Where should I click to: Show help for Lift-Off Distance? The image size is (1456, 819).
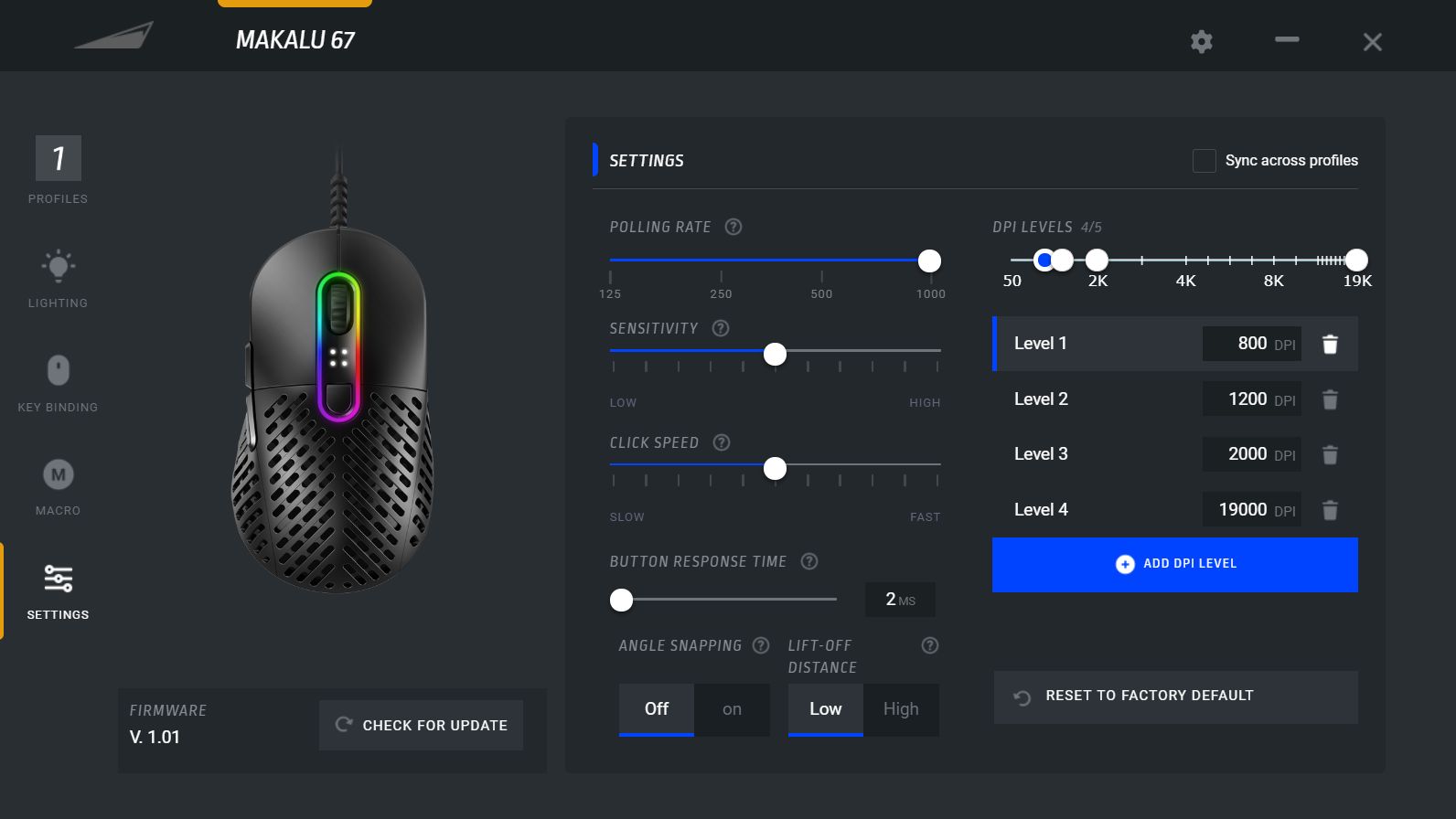tap(930, 645)
